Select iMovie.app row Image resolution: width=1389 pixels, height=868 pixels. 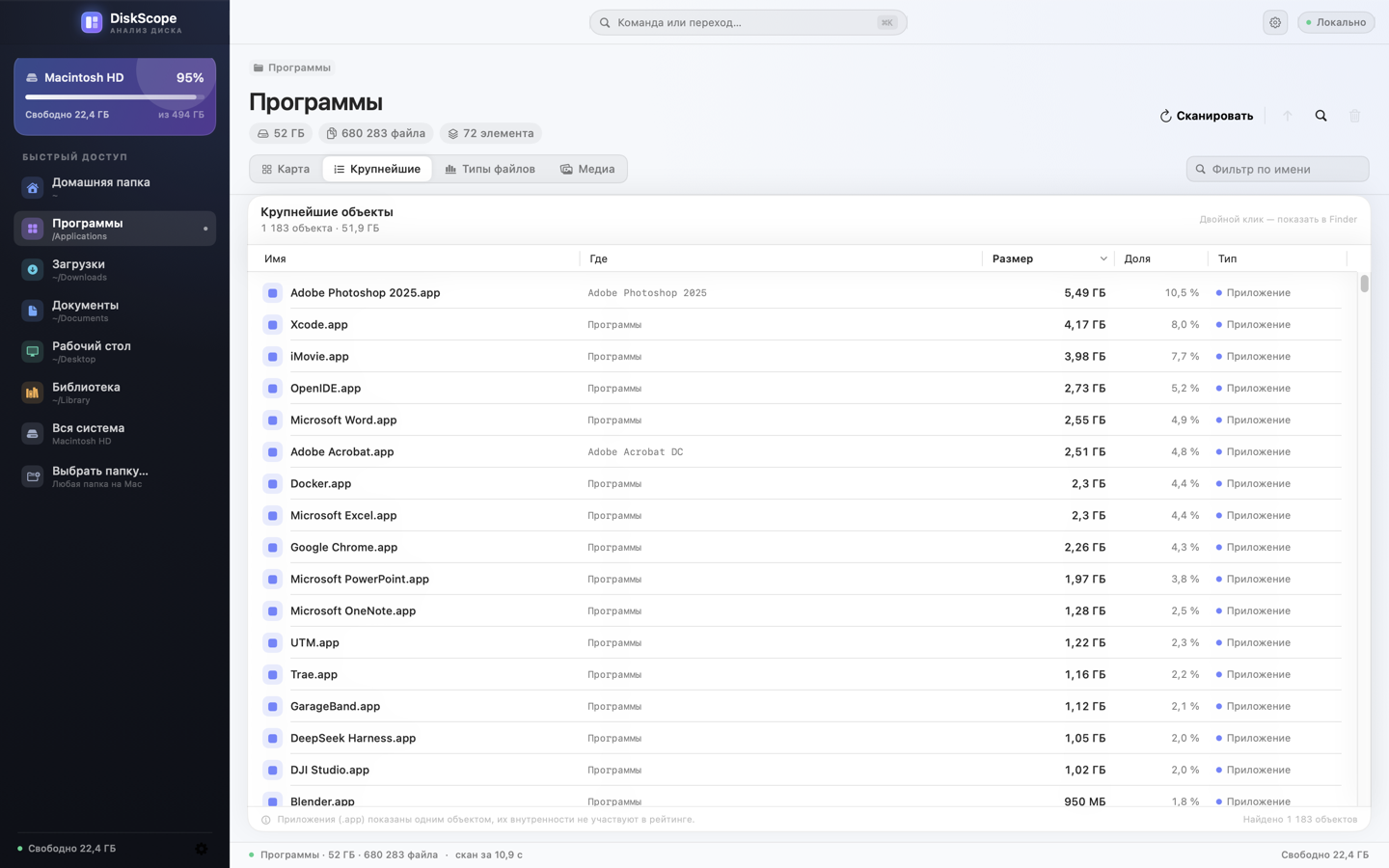point(802,356)
